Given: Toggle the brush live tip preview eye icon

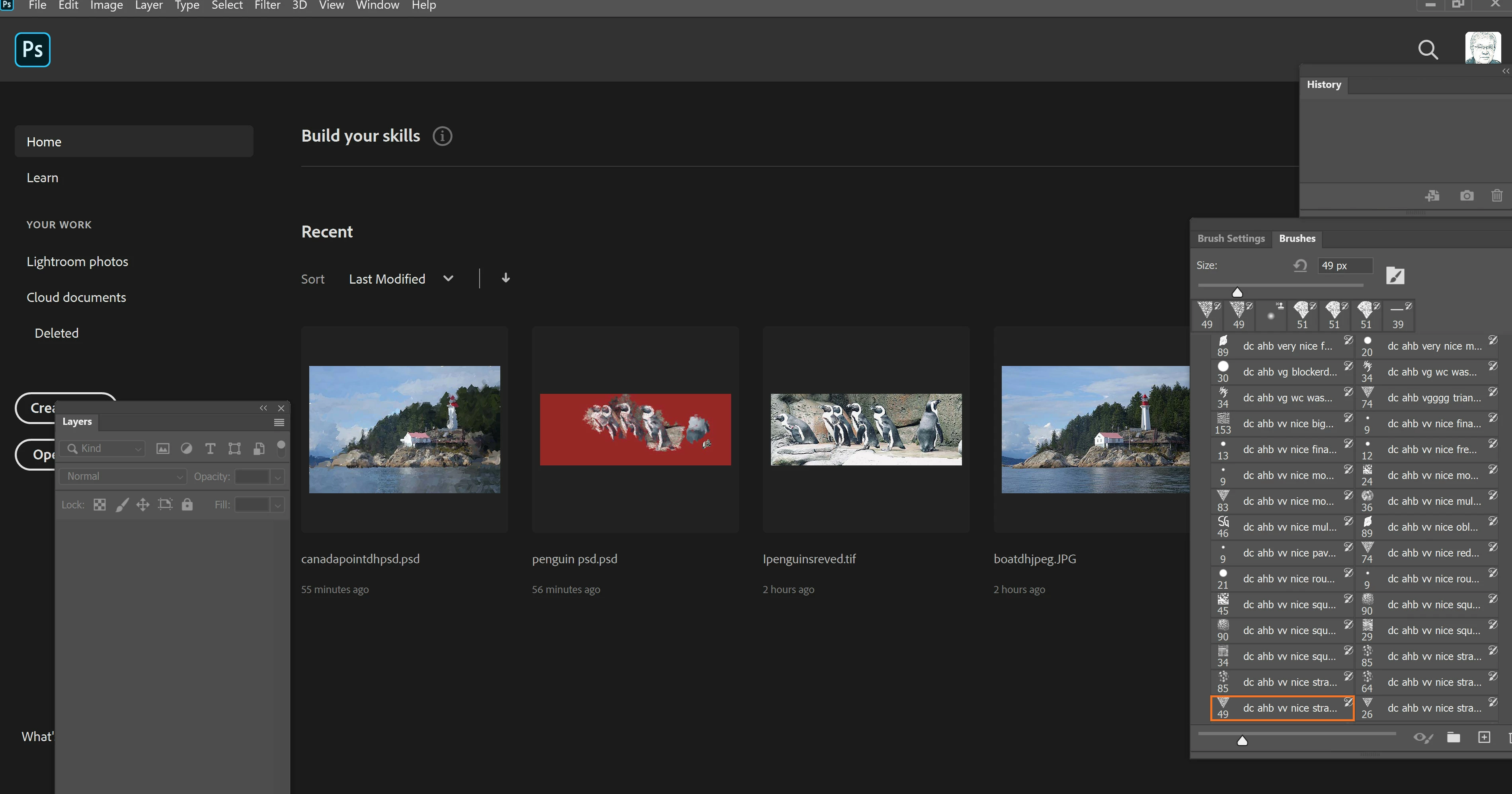Looking at the screenshot, I should coord(1423,738).
